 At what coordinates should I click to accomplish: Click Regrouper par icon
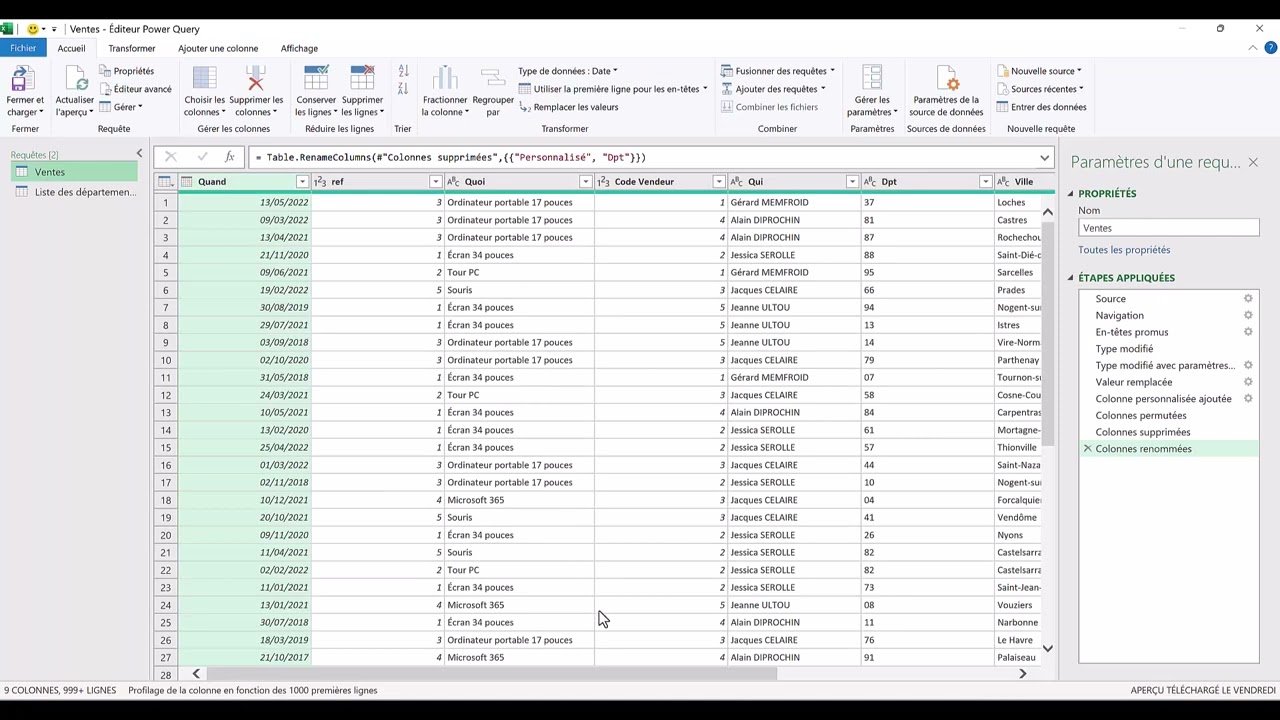(x=492, y=79)
